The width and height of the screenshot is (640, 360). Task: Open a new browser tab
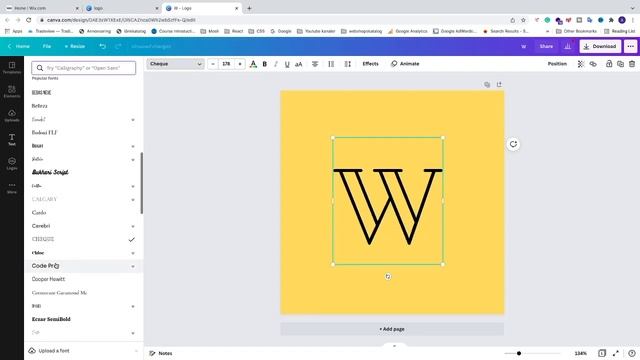pos(249,8)
